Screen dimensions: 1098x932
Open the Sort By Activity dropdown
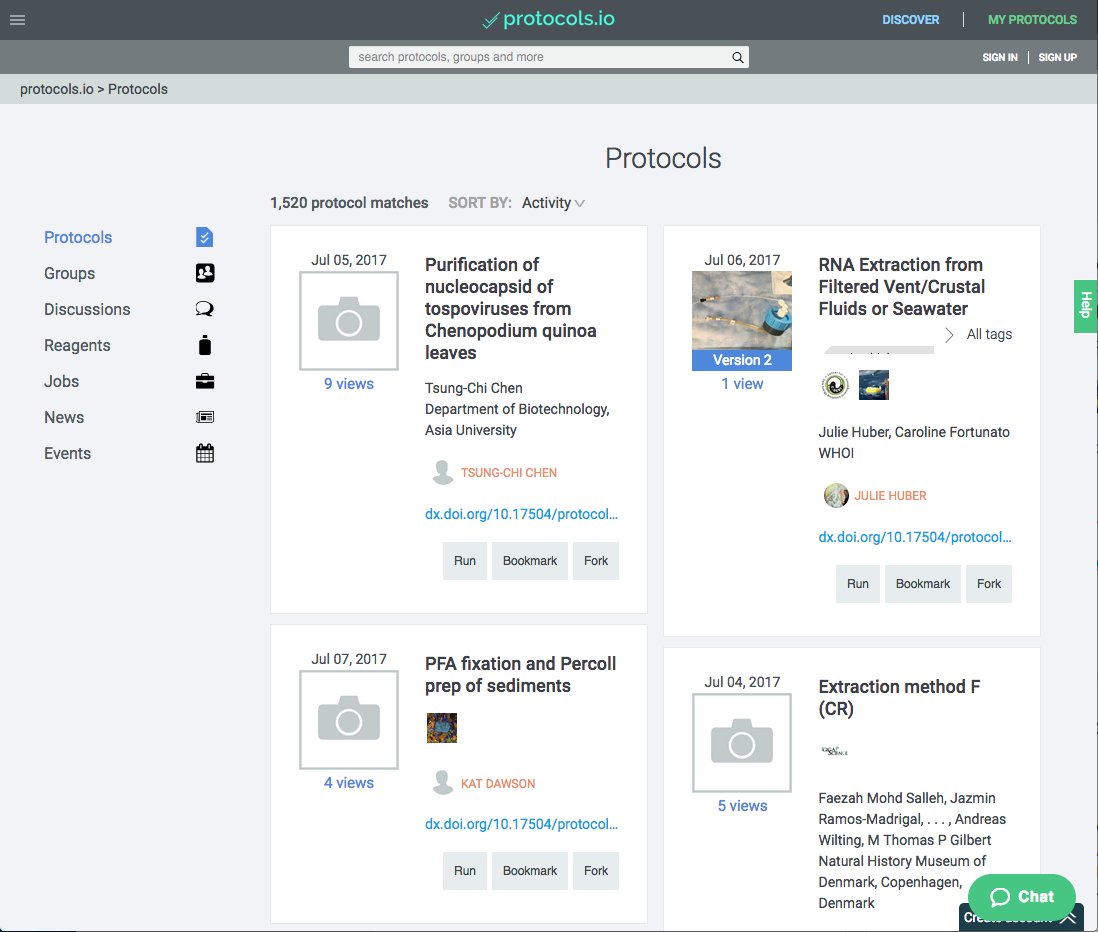click(553, 203)
